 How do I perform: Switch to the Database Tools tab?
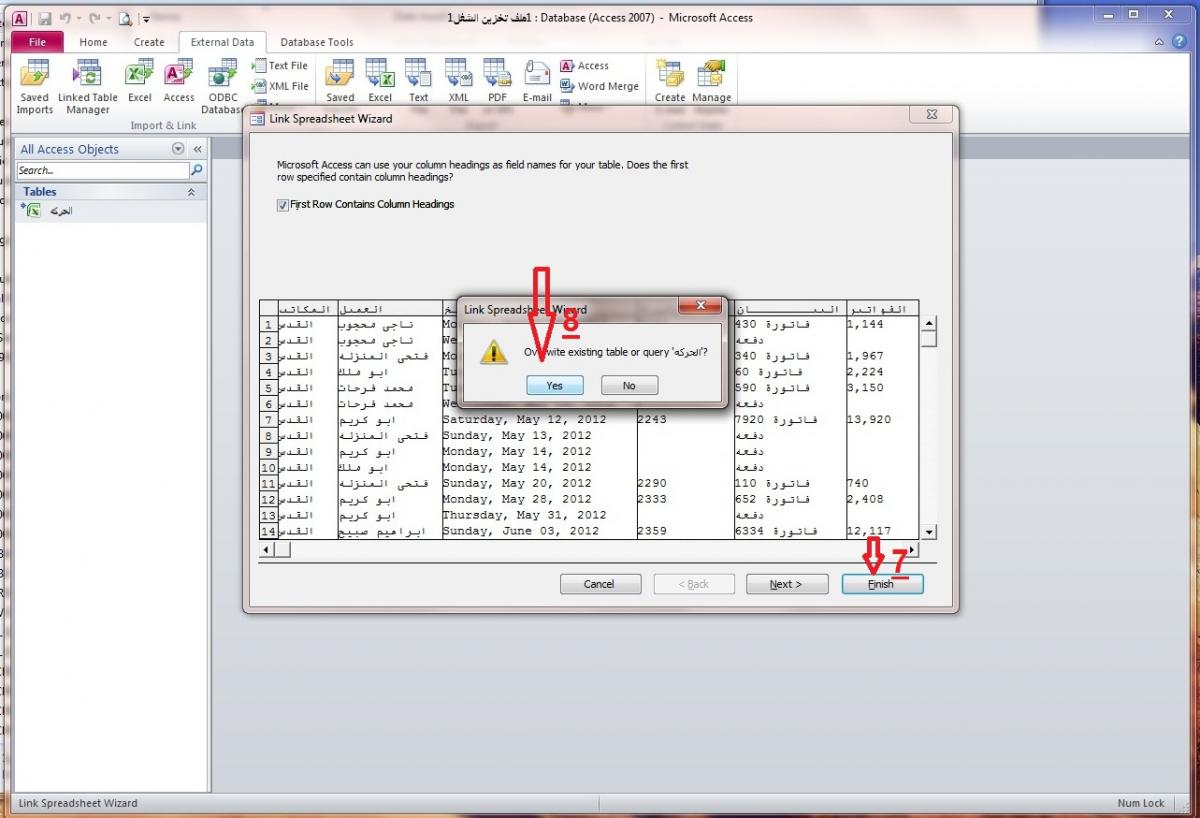(317, 42)
